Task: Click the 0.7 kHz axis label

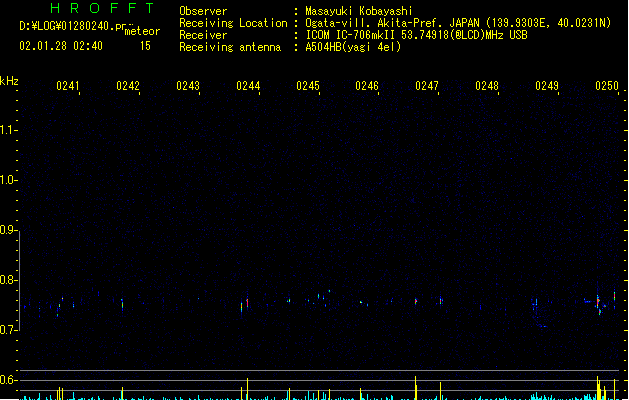Action: tap(8, 330)
